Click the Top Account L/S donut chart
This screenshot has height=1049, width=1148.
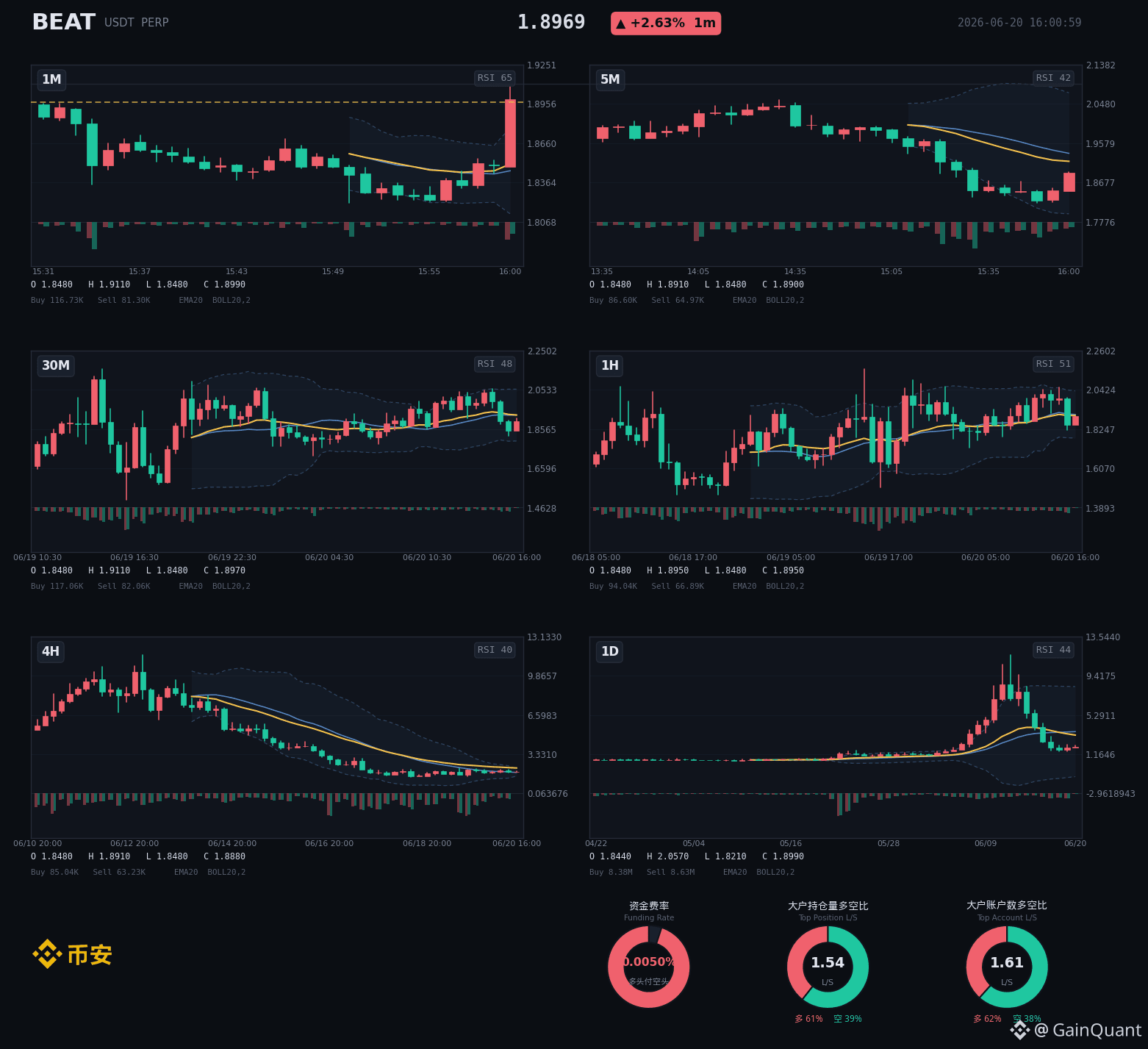pyautogui.click(x=1007, y=967)
